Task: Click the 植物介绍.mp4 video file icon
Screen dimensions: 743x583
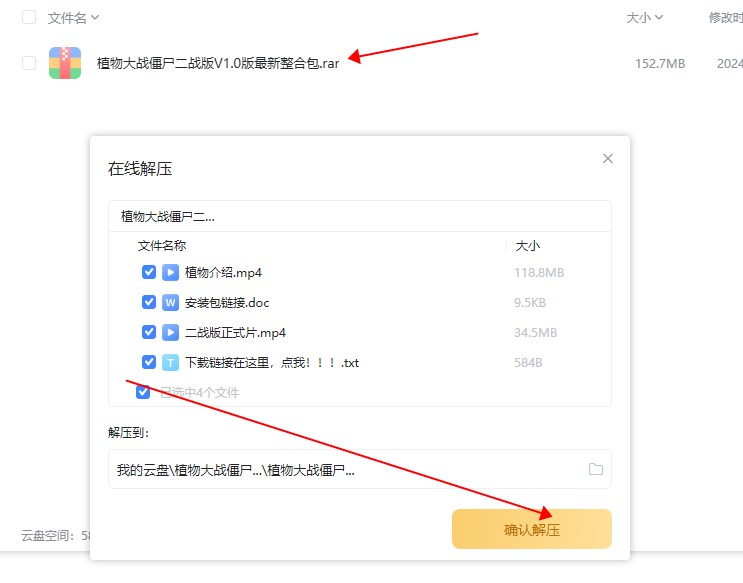Action: click(170, 272)
